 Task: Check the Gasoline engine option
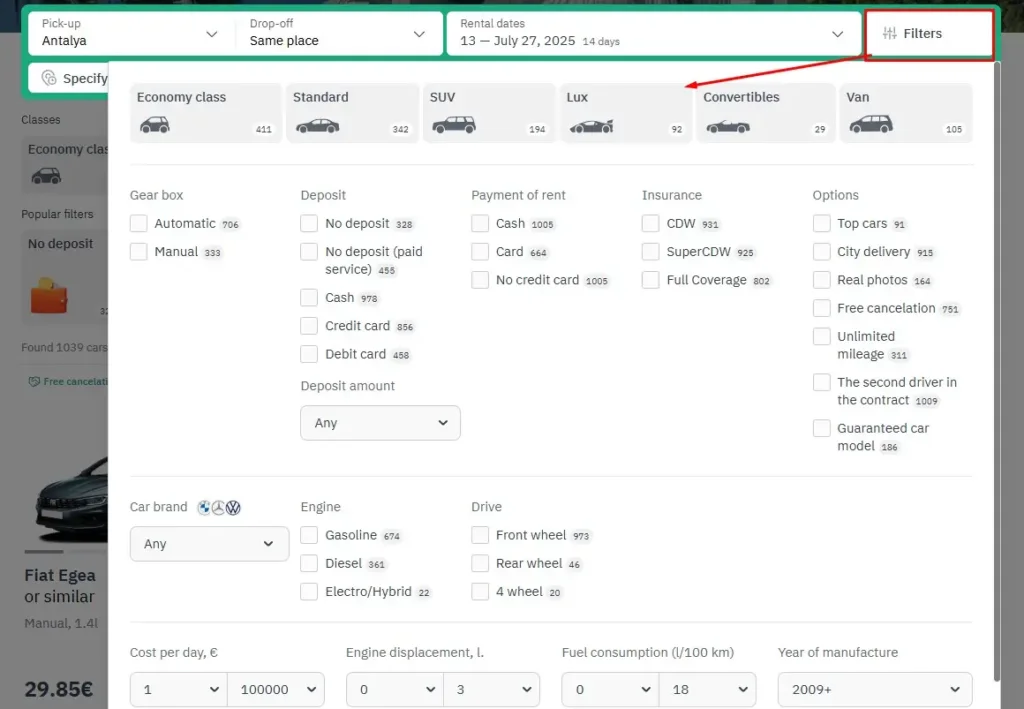pos(309,535)
